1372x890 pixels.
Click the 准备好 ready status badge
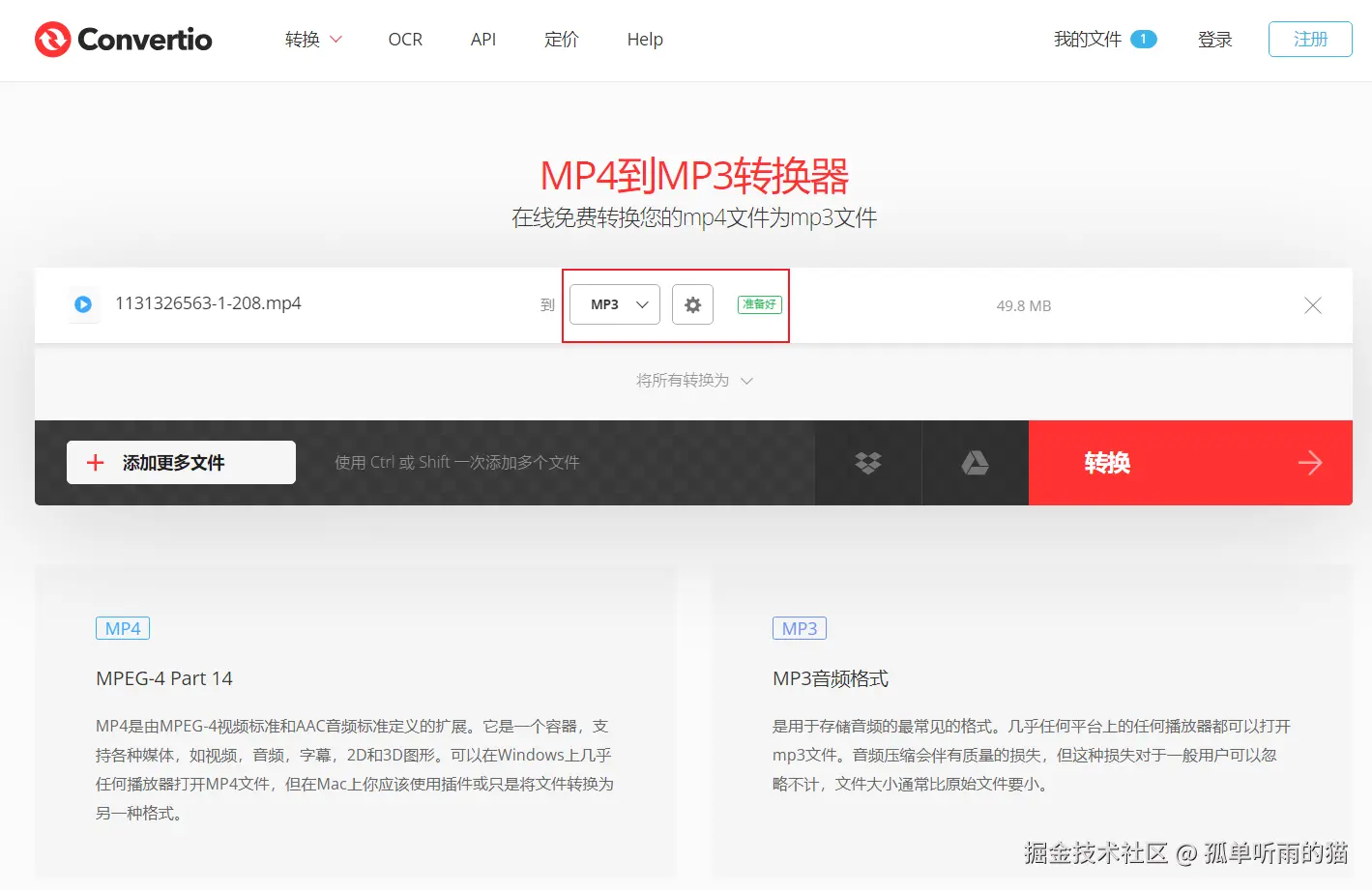tap(760, 304)
